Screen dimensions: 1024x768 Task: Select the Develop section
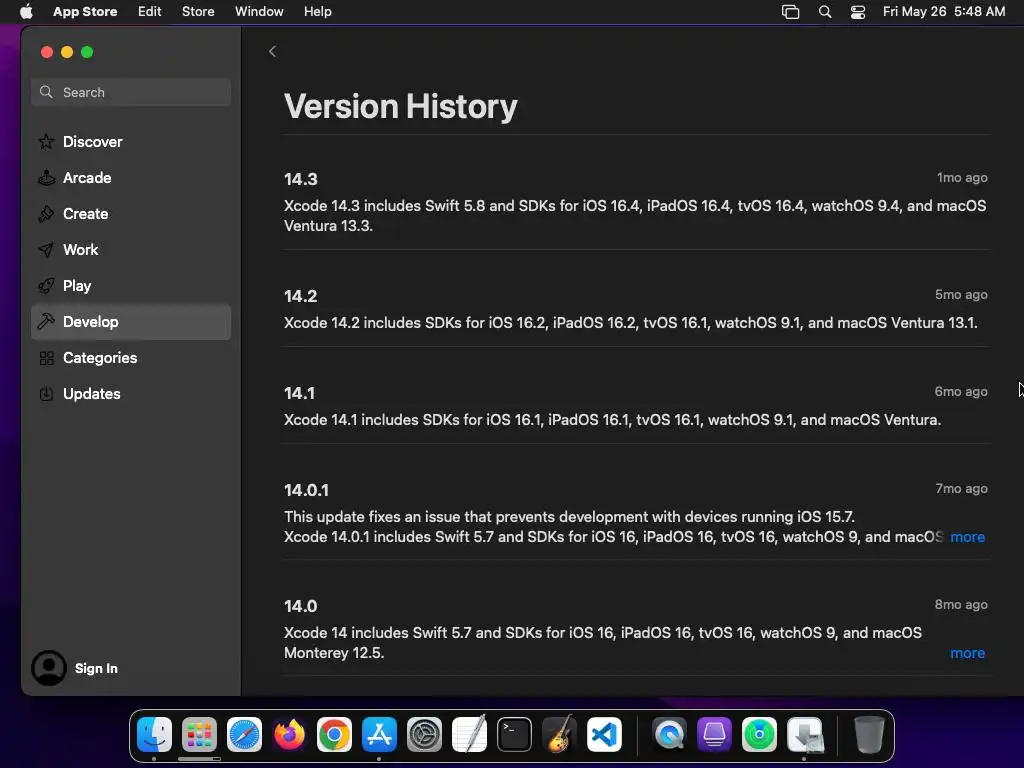131,321
